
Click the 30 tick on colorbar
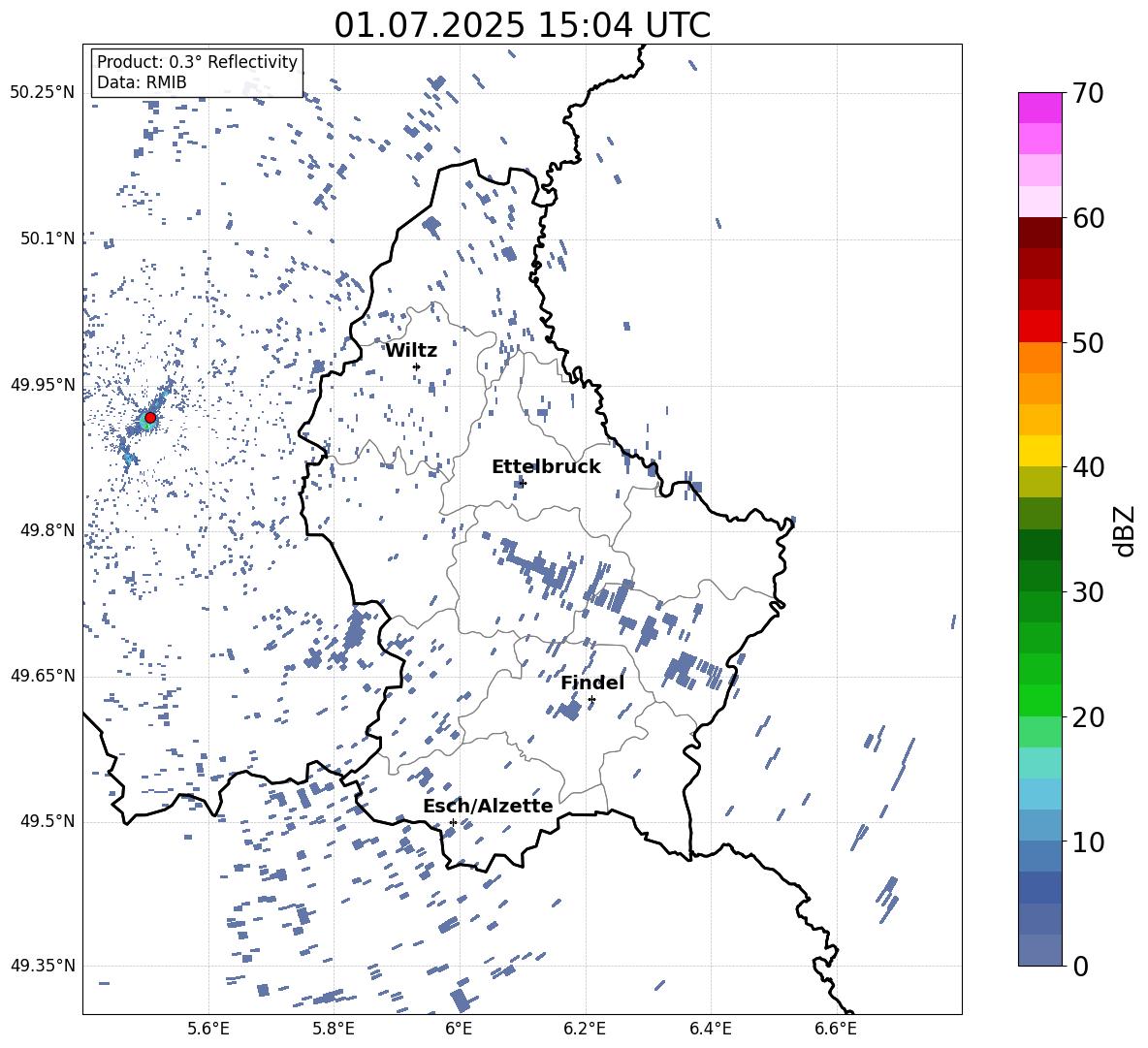coord(1087,592)
